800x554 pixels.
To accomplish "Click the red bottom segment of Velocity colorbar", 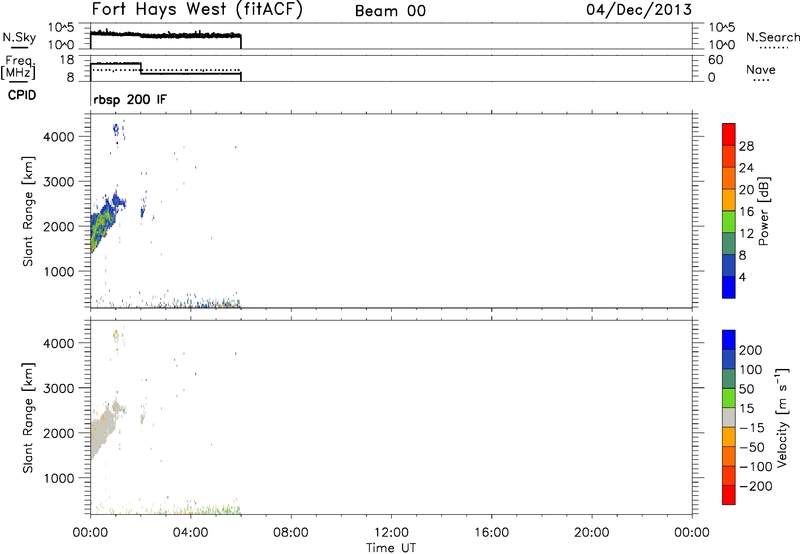I will pyautogui.click(x=729, y=495).
